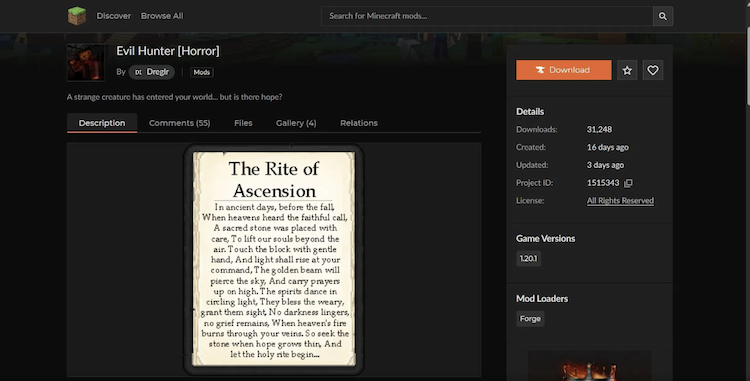Screen dimensions: 750x381
Task: Click the Created value 16 days ago
Action: coord(607,147)
